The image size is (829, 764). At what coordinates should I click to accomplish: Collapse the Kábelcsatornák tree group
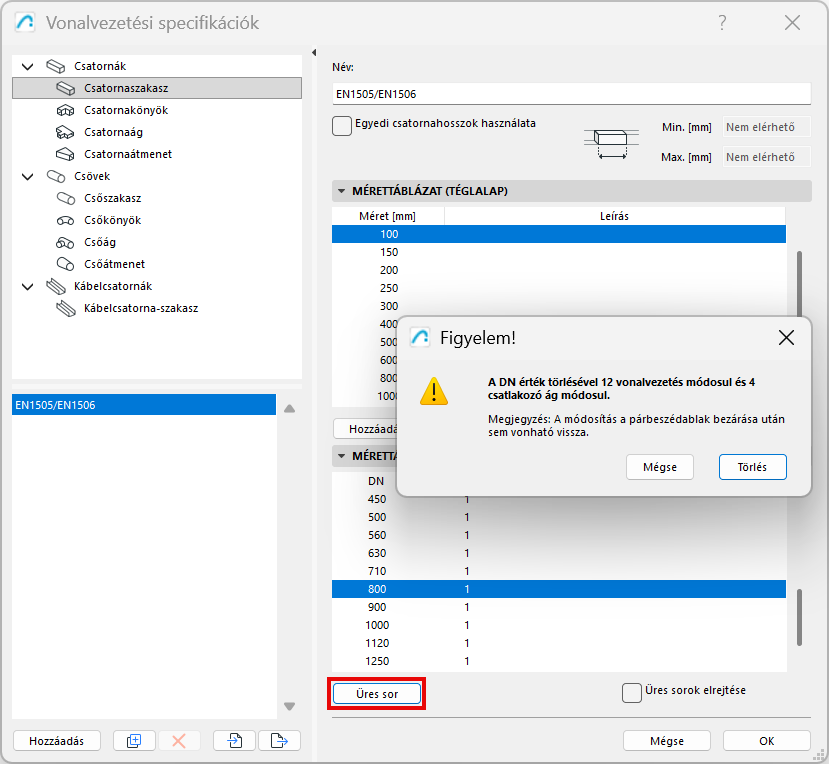27,287
